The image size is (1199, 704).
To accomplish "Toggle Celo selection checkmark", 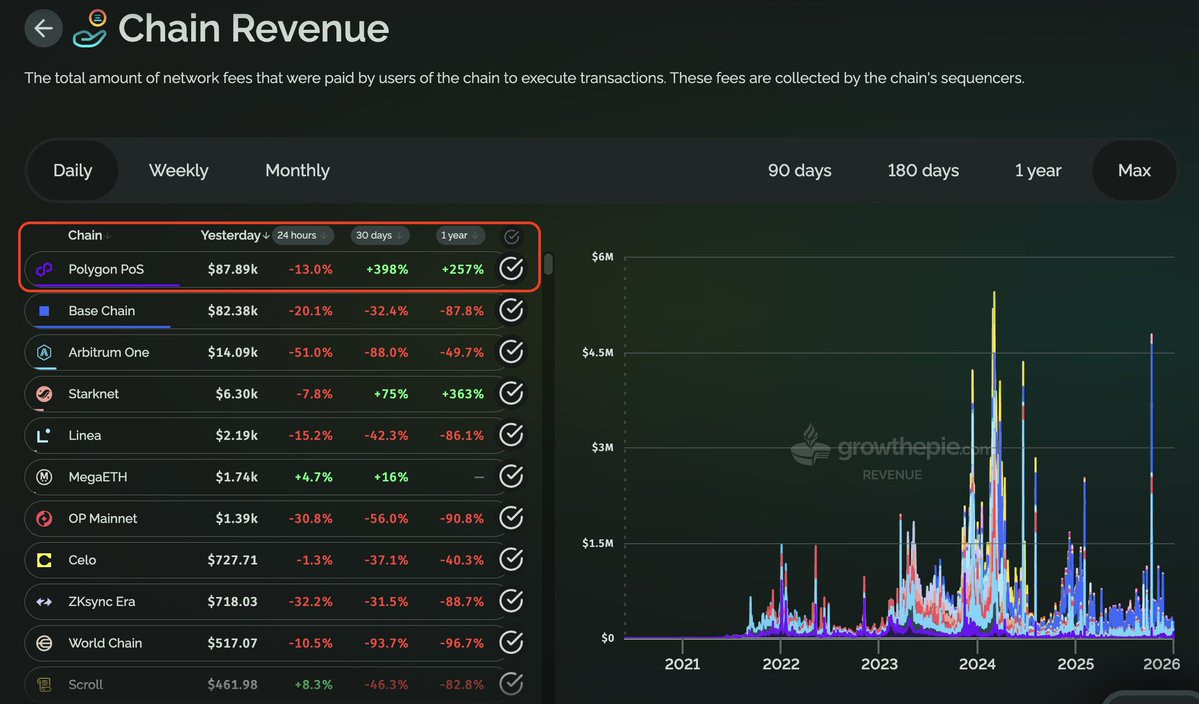I will pos(511,559).
